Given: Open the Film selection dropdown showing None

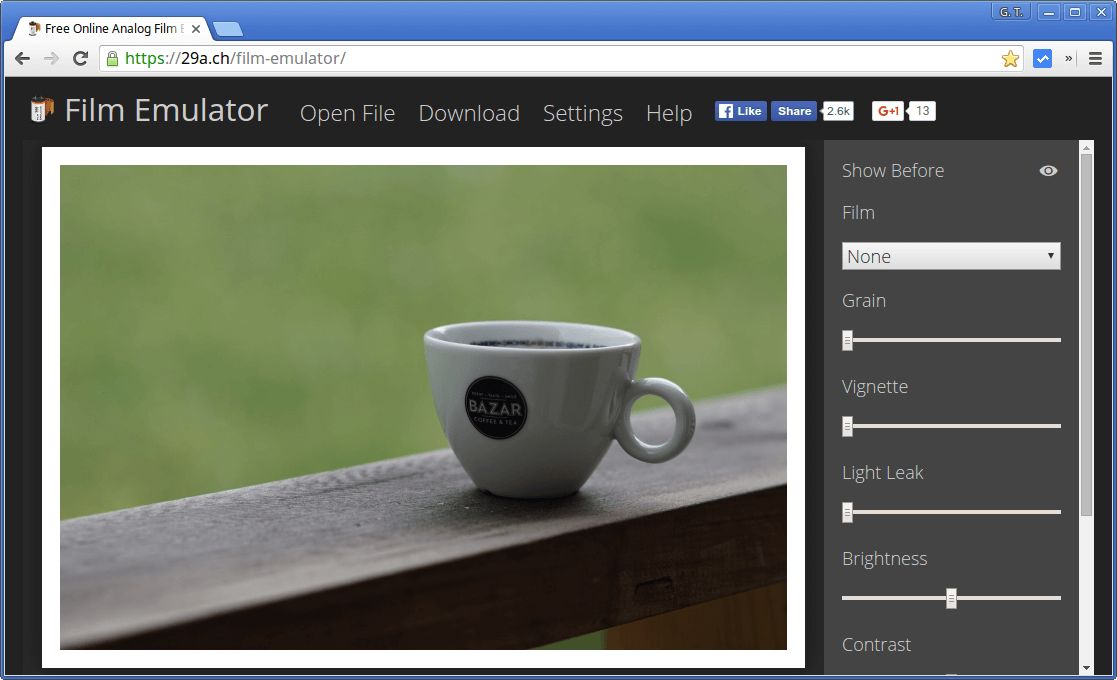Looking at the screenshot, I should pyautogui.click(x=950, y=256).
